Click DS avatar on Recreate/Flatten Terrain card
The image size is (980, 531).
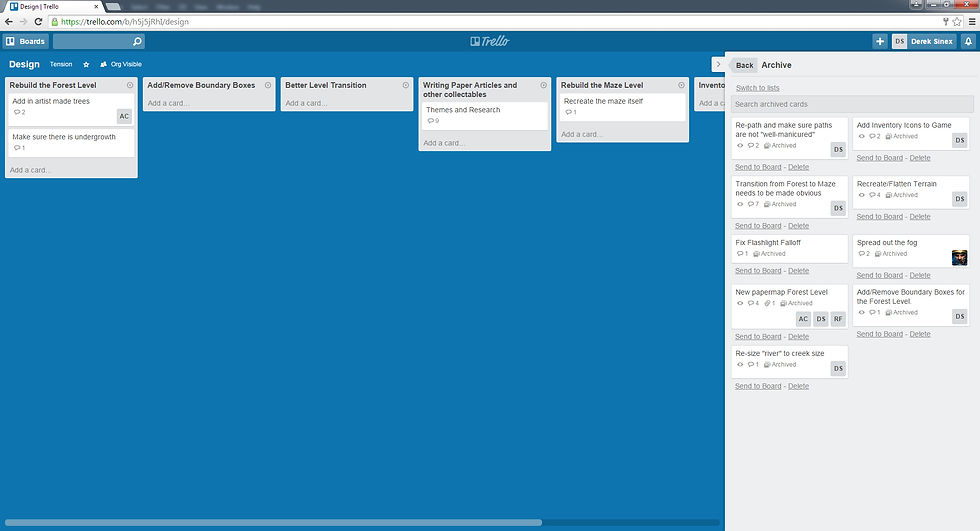960,199
